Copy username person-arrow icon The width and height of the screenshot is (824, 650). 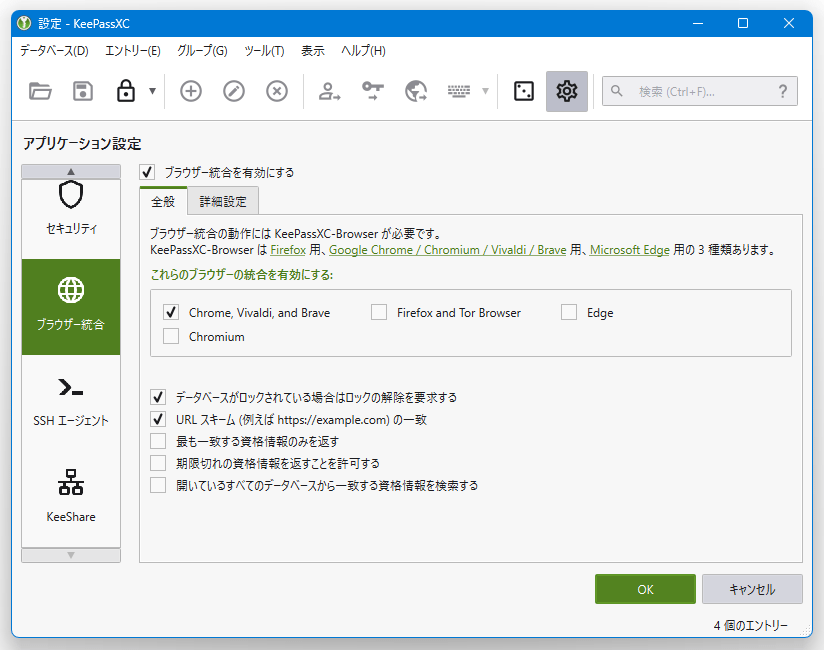329,91
